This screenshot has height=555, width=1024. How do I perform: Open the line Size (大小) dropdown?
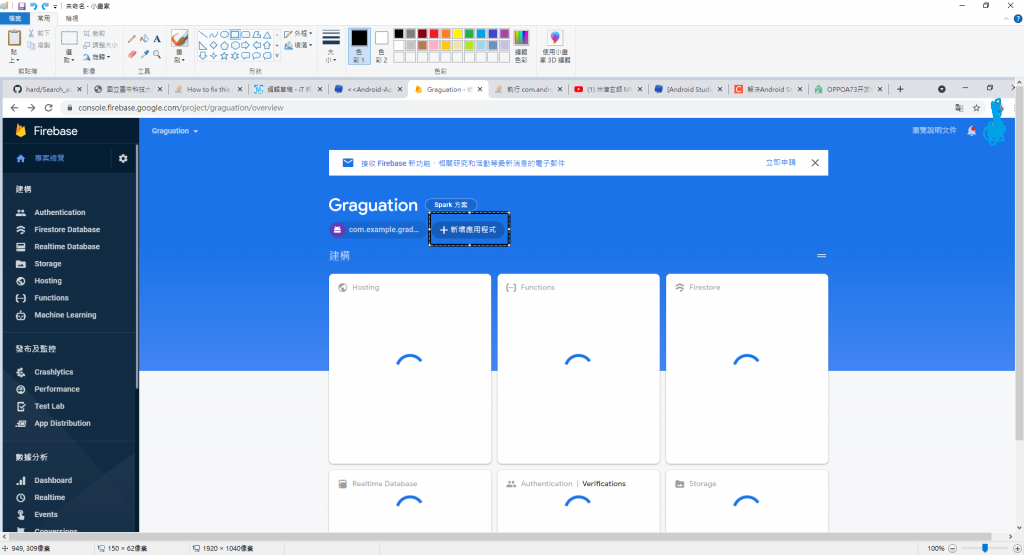[x=331, y=56]
